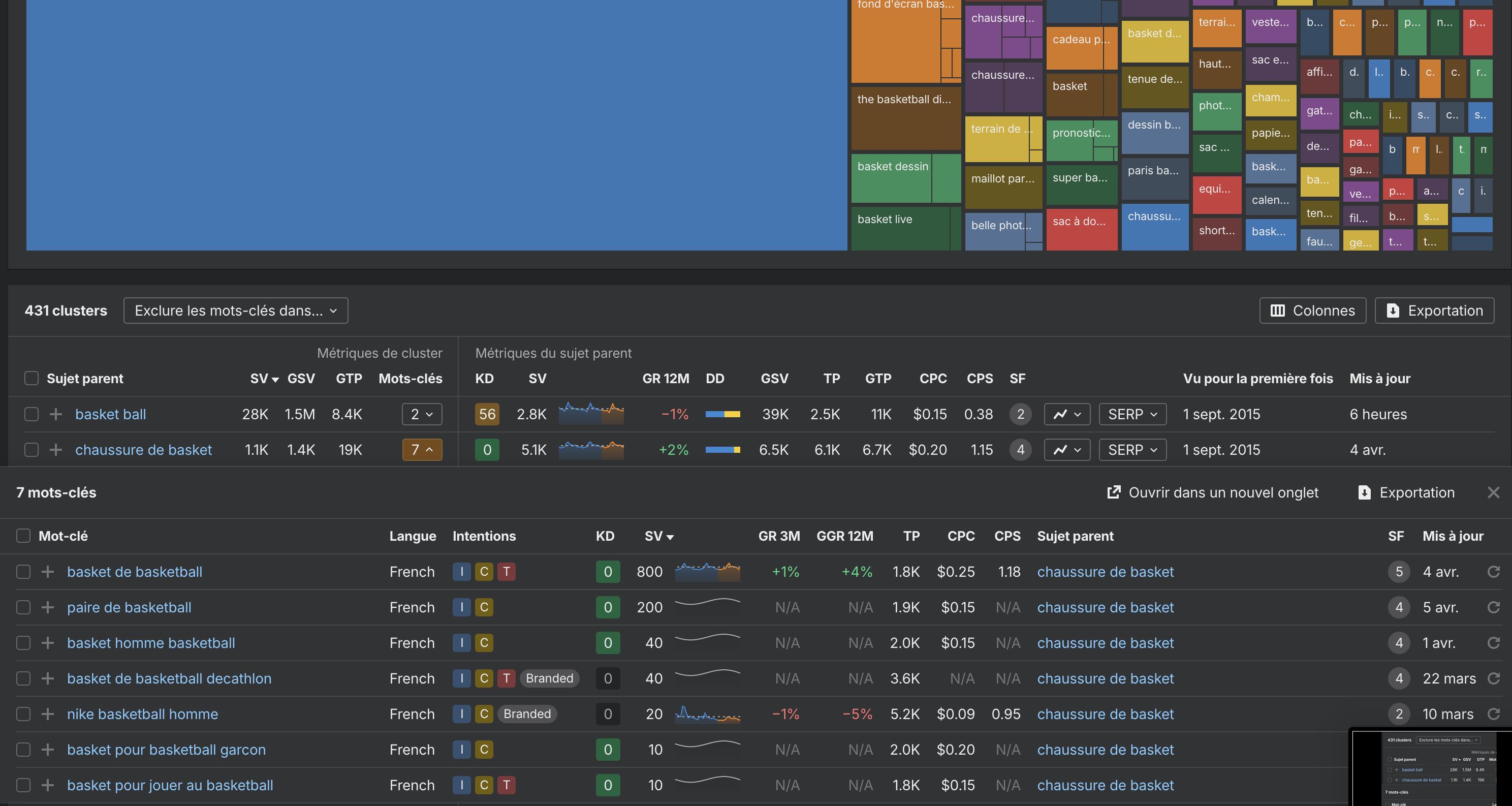Open trend chart button for basket ball
This screenshot has height=806, width=1512.
[1066, 415]
